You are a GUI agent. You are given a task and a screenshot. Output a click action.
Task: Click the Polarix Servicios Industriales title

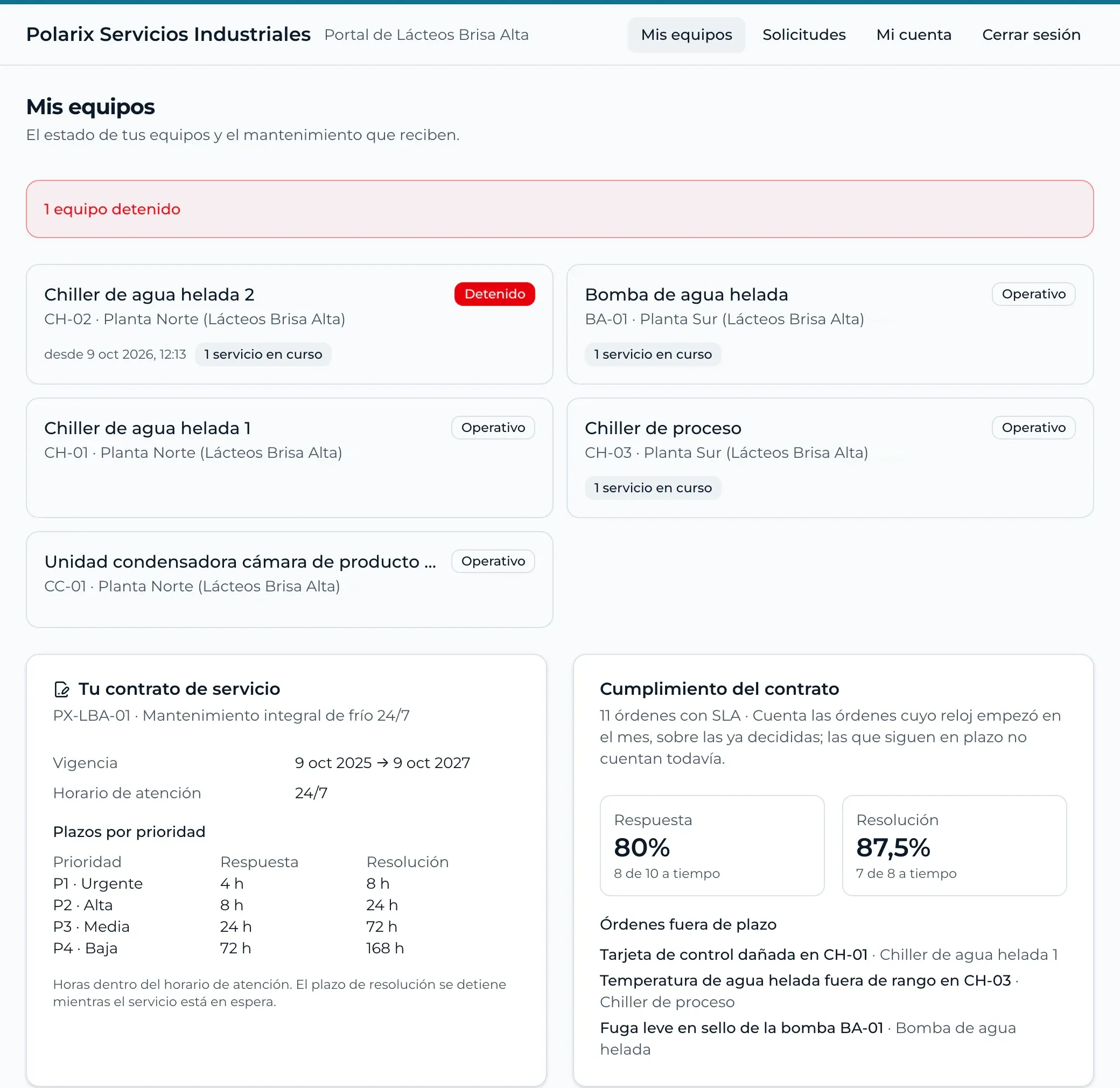coord(169,34)
